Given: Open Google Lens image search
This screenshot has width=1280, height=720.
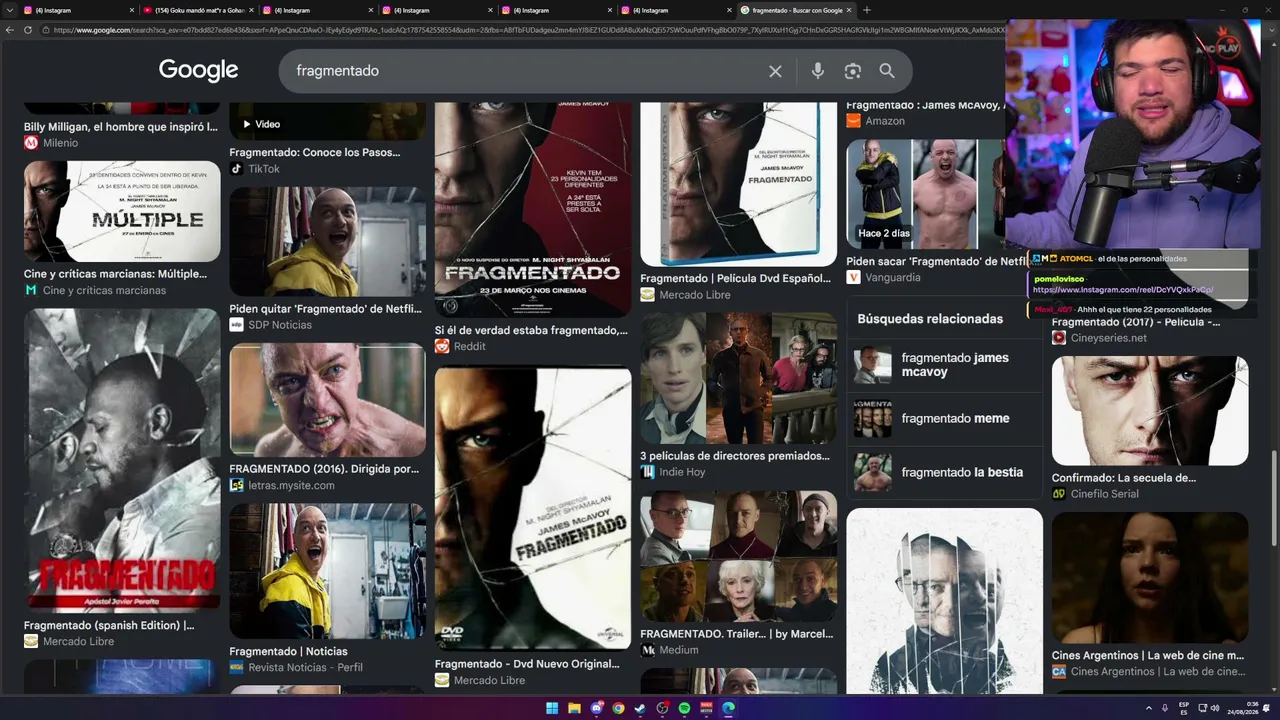Looking at the screenshot, I should pos(852,71).
